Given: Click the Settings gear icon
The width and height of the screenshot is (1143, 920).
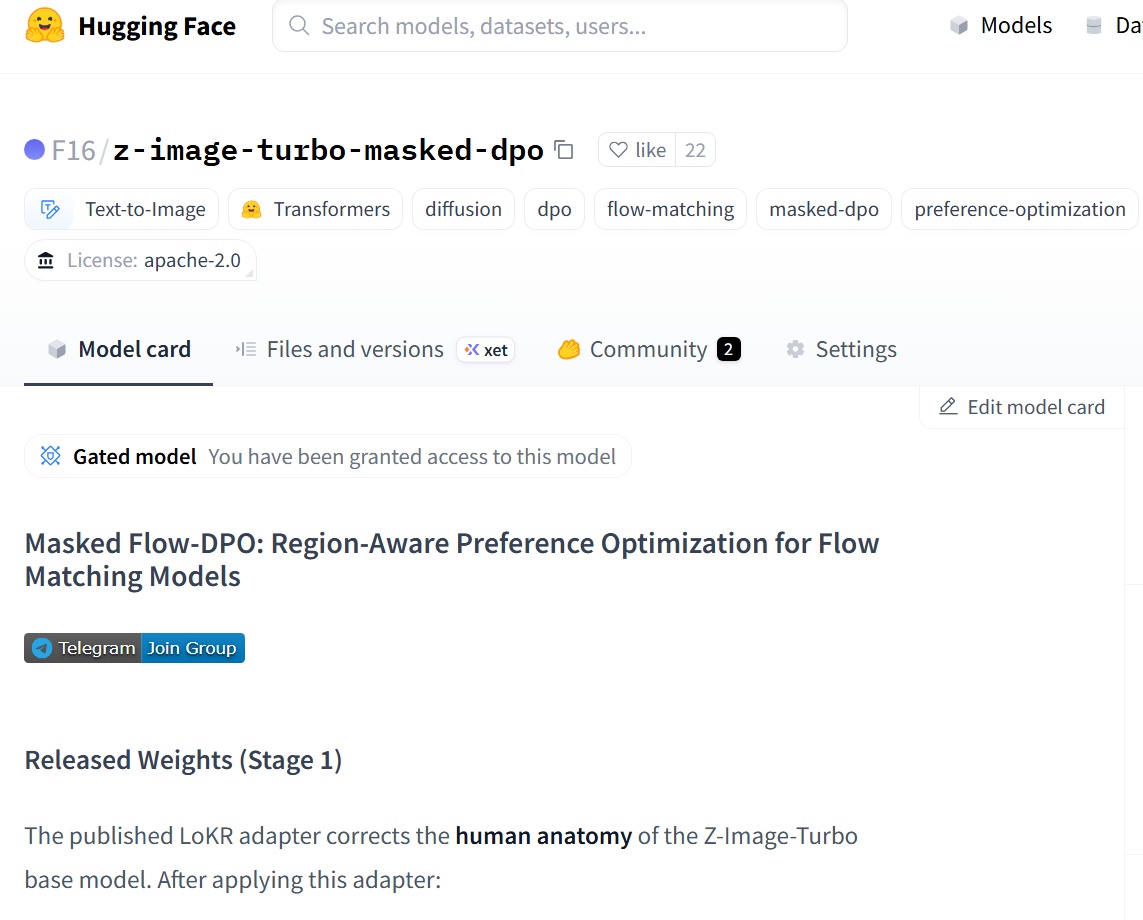Looking at the screenshot, I should coord(795,349).
